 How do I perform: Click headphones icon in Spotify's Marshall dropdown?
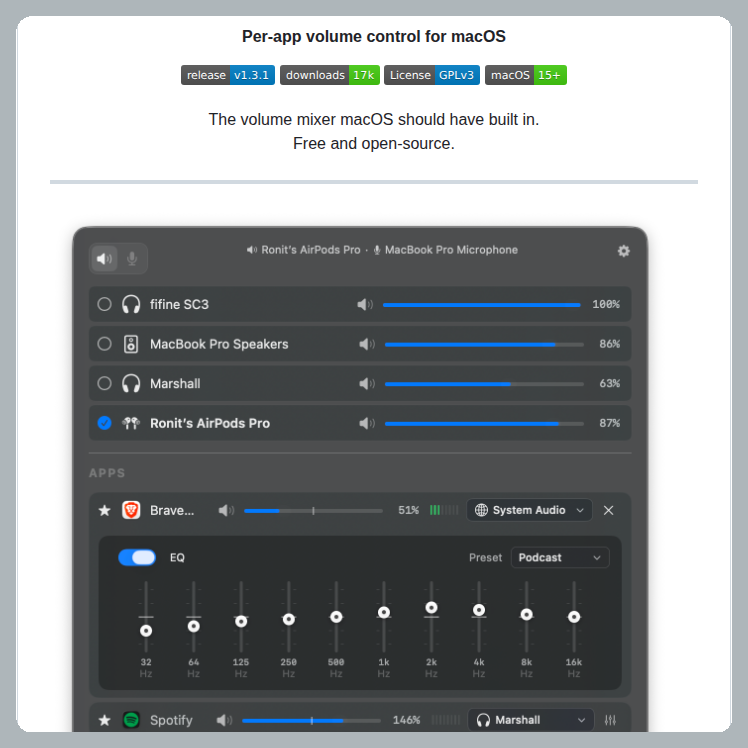coord(483,720)
